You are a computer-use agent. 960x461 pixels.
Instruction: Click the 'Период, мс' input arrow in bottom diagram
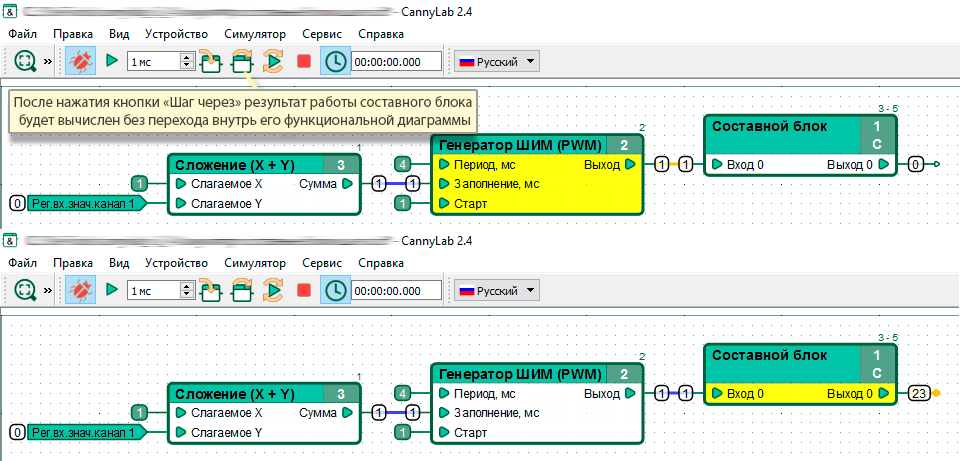444,393
